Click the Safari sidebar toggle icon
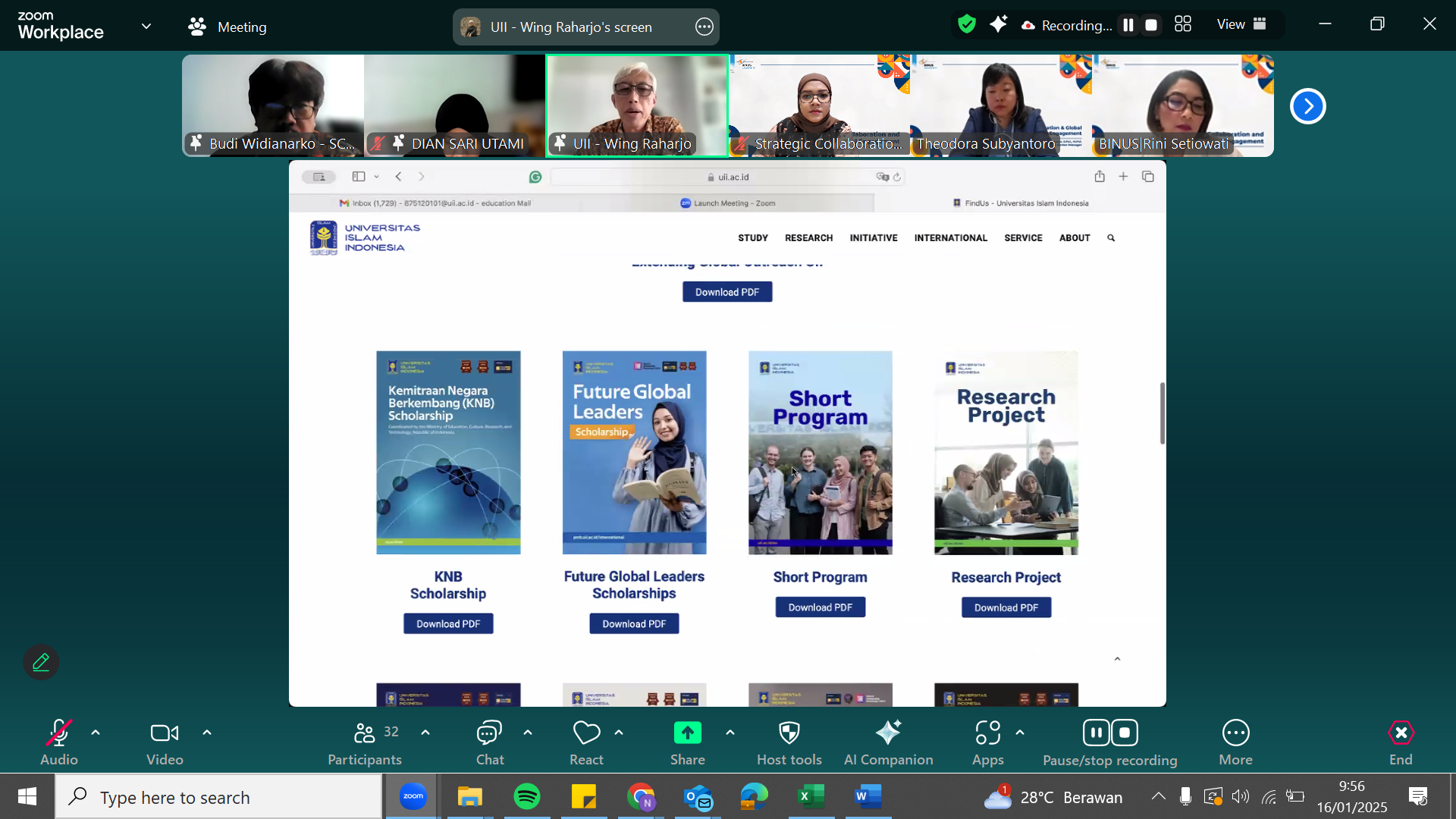The image size is (1456, 819). click(x=359, y=177)
